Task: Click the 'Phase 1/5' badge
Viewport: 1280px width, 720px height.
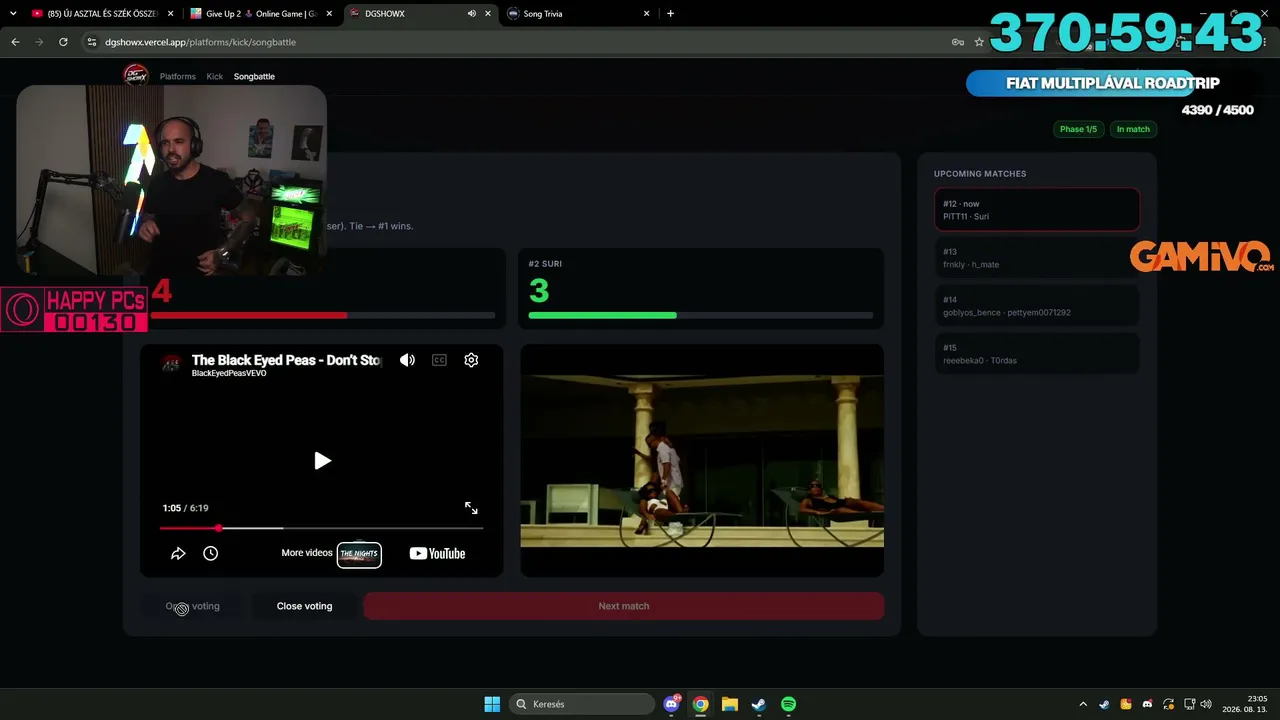Action: (x=1078, y=129)
